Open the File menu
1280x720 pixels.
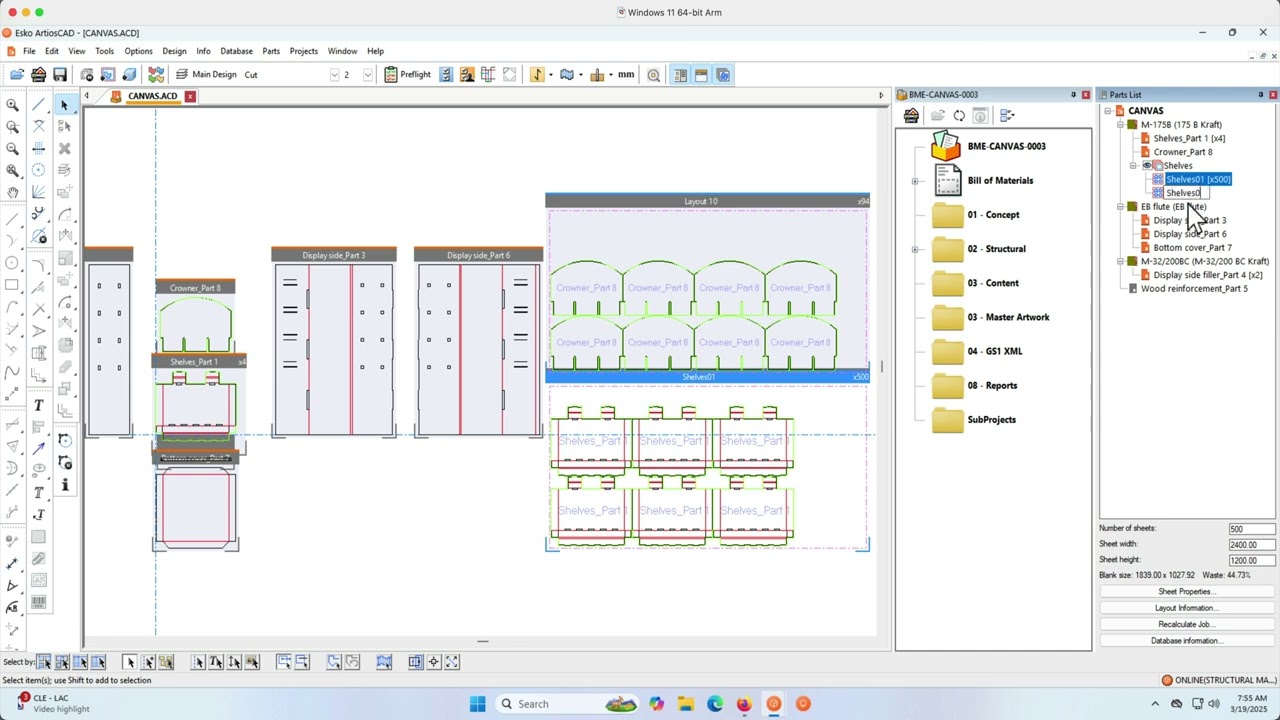pyautogui.click(x=29, y=51)
